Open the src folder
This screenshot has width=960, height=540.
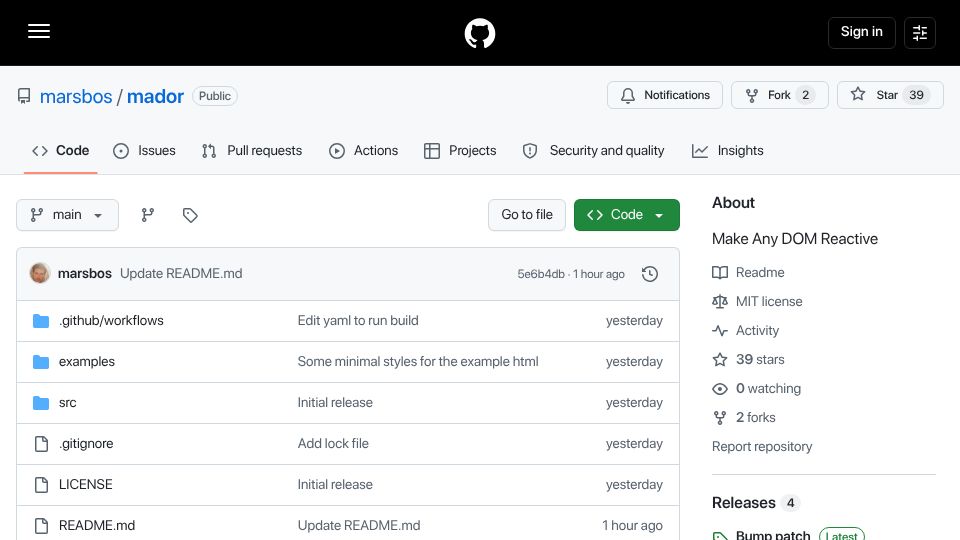(67, 403)
